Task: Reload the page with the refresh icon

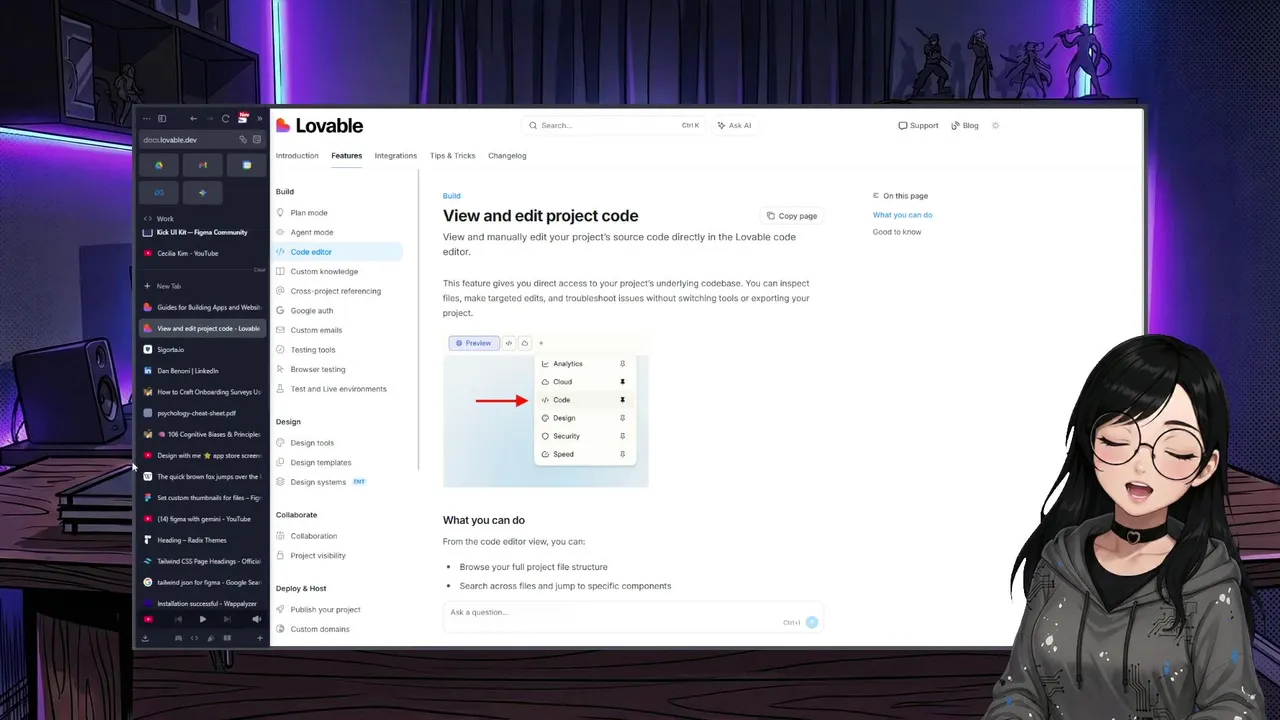Action: (225, 118)
